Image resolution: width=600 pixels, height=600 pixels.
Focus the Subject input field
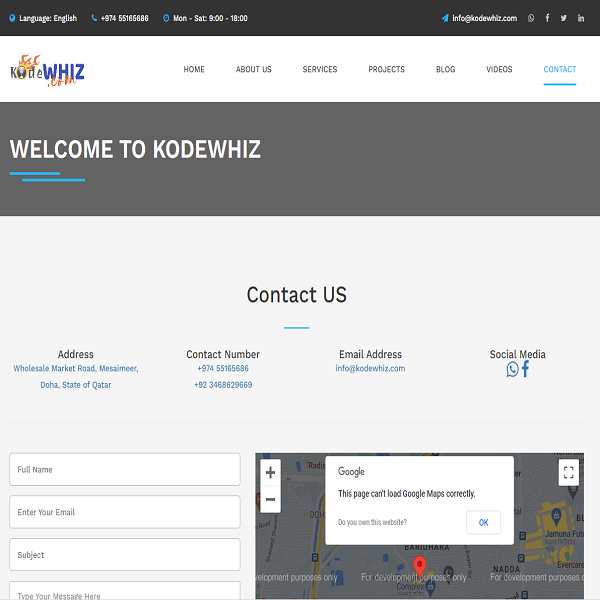coord(125,554)
